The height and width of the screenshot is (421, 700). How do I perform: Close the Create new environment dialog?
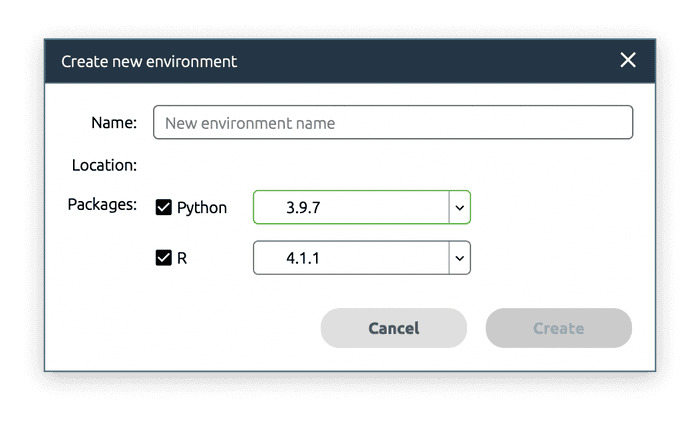628,60
